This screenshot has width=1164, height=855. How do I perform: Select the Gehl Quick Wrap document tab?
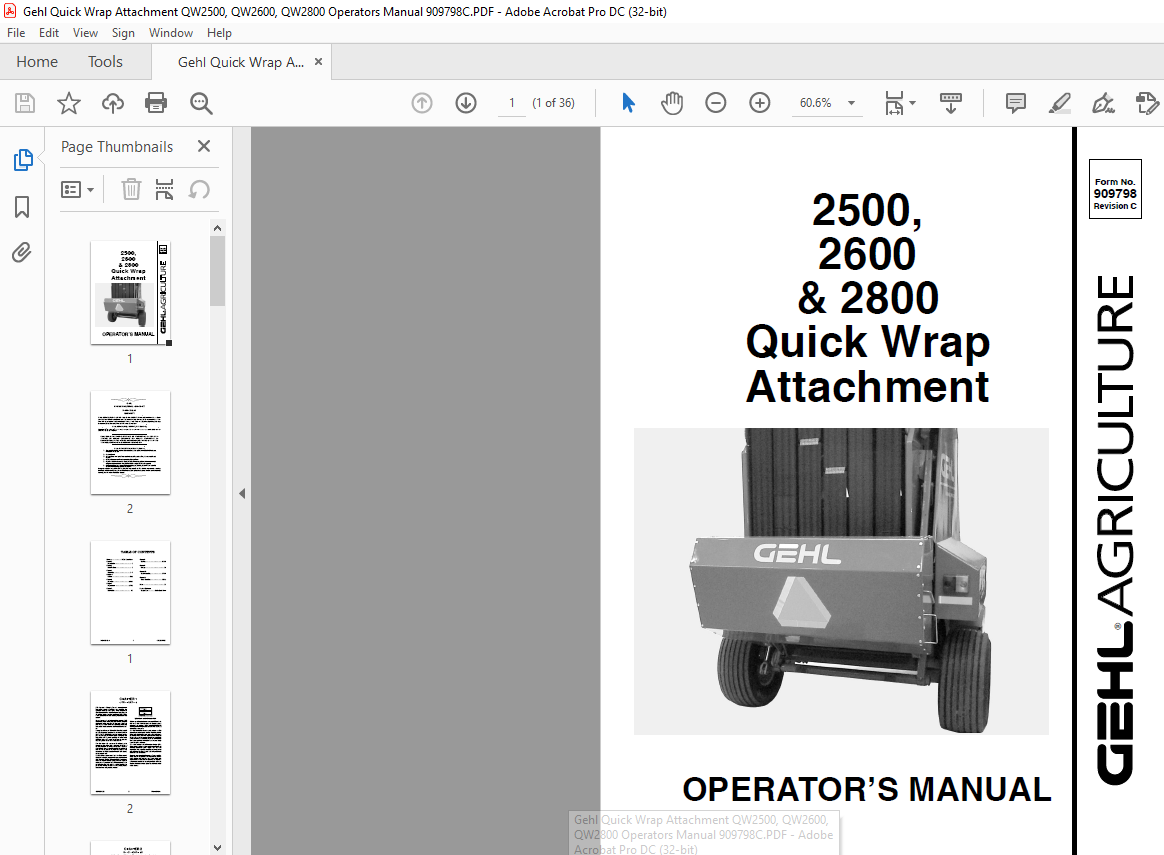(x=241, y=62)
